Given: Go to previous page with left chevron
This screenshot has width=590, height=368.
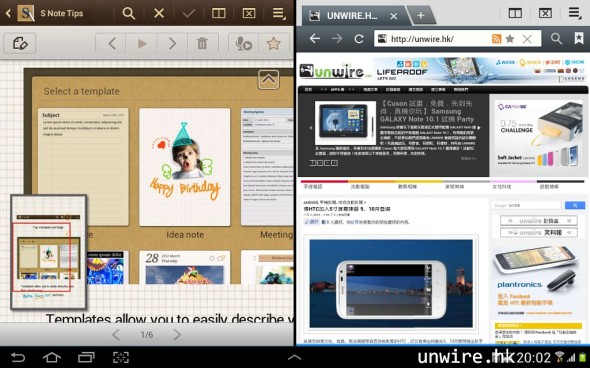Looking at the screenshot, I should coord(112,44).
